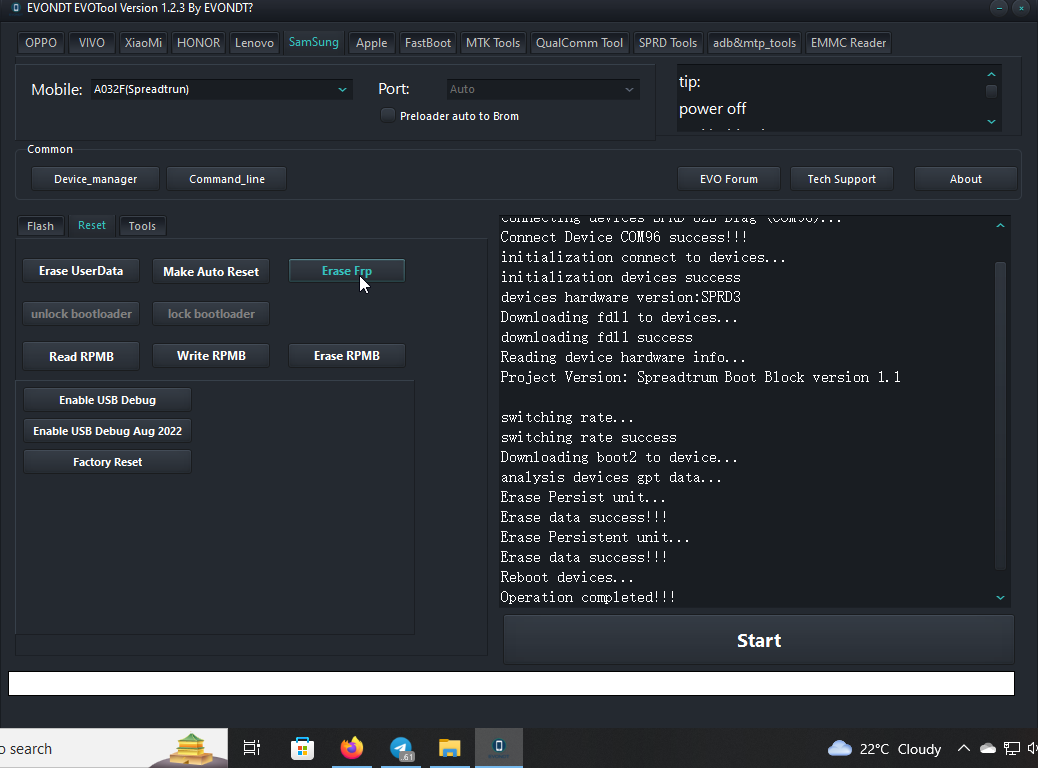Click the 'Reboot devices...' log line
This screenshot has width=1038, height=768.
click(x=567, y=577)
